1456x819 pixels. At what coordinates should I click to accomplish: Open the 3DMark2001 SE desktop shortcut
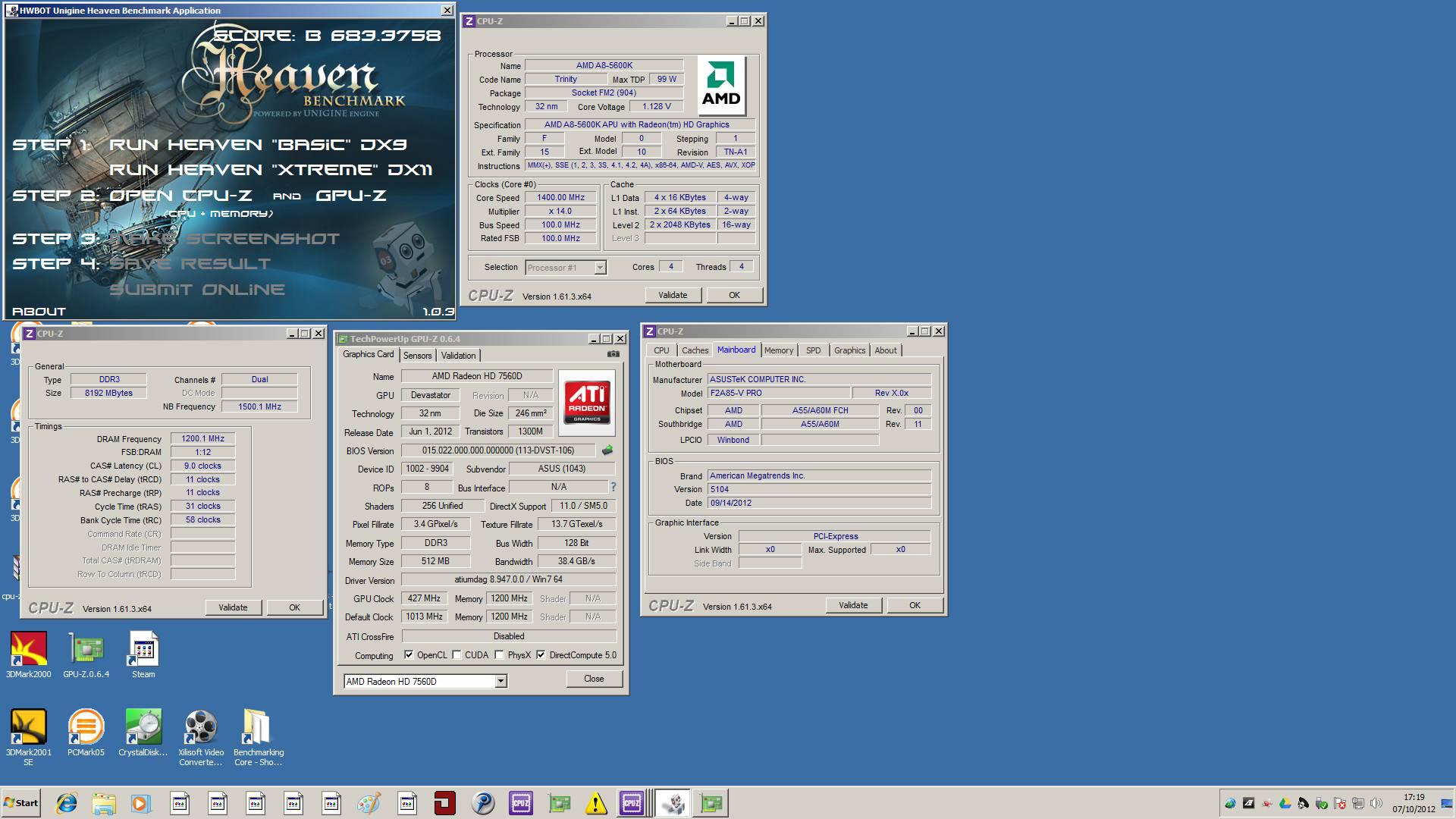click(29, 738)
